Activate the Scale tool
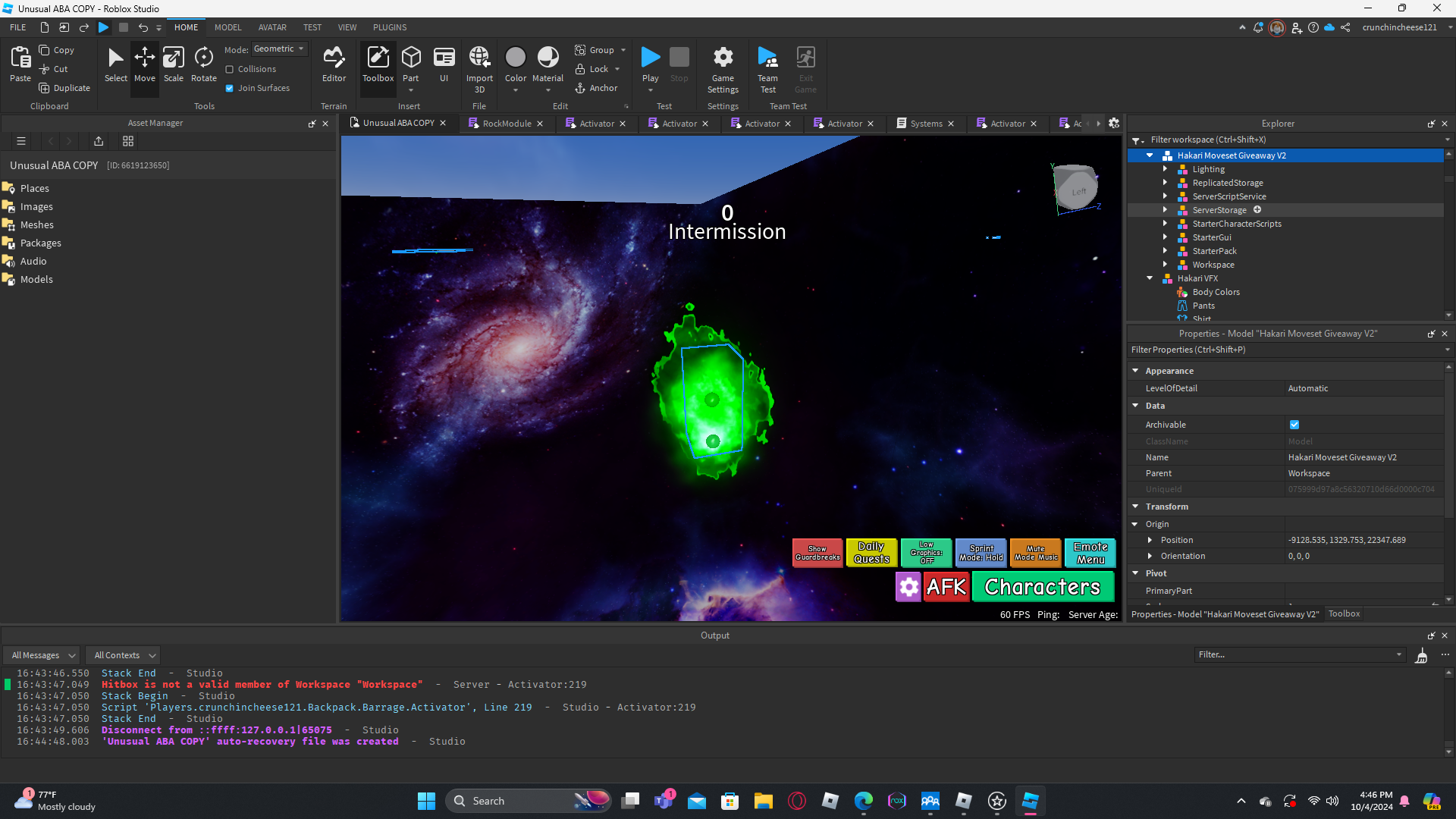1456x819 pixels. tap(173, 64)
